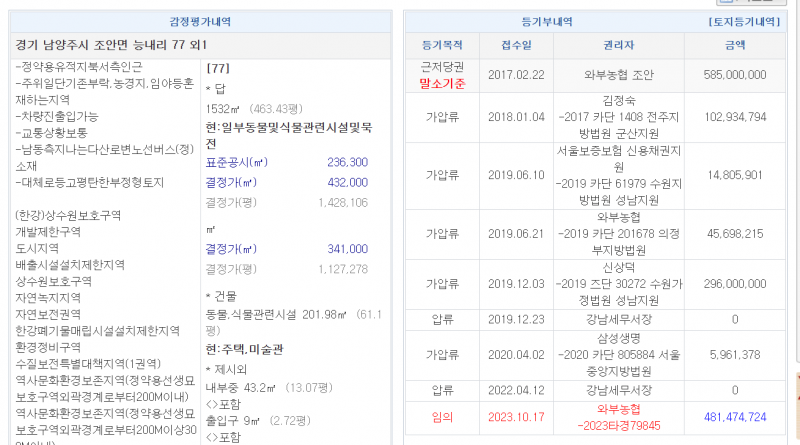Select the 감정평가내역 panel header
The image size is (800, 445).
(201, 21)
